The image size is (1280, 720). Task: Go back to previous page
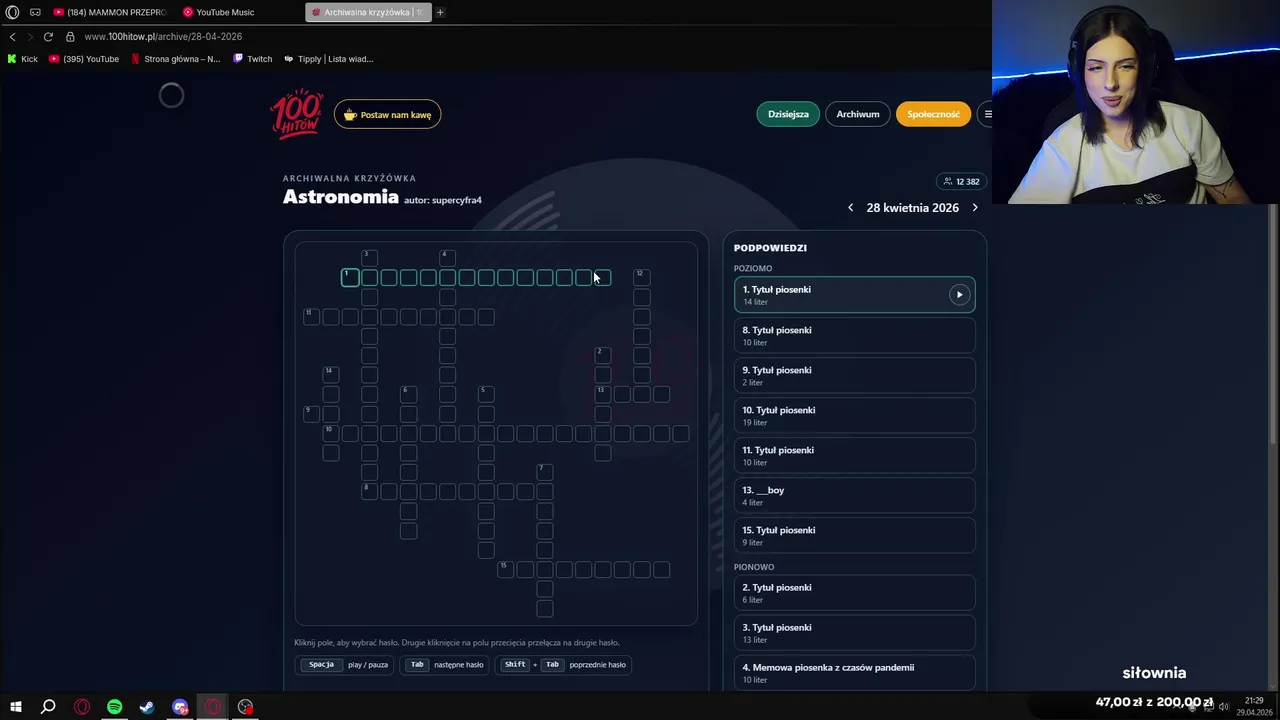[12, 36]
